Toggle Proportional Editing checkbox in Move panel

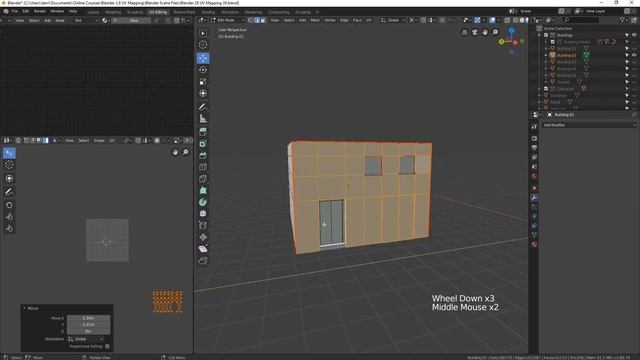pos(107,347)
